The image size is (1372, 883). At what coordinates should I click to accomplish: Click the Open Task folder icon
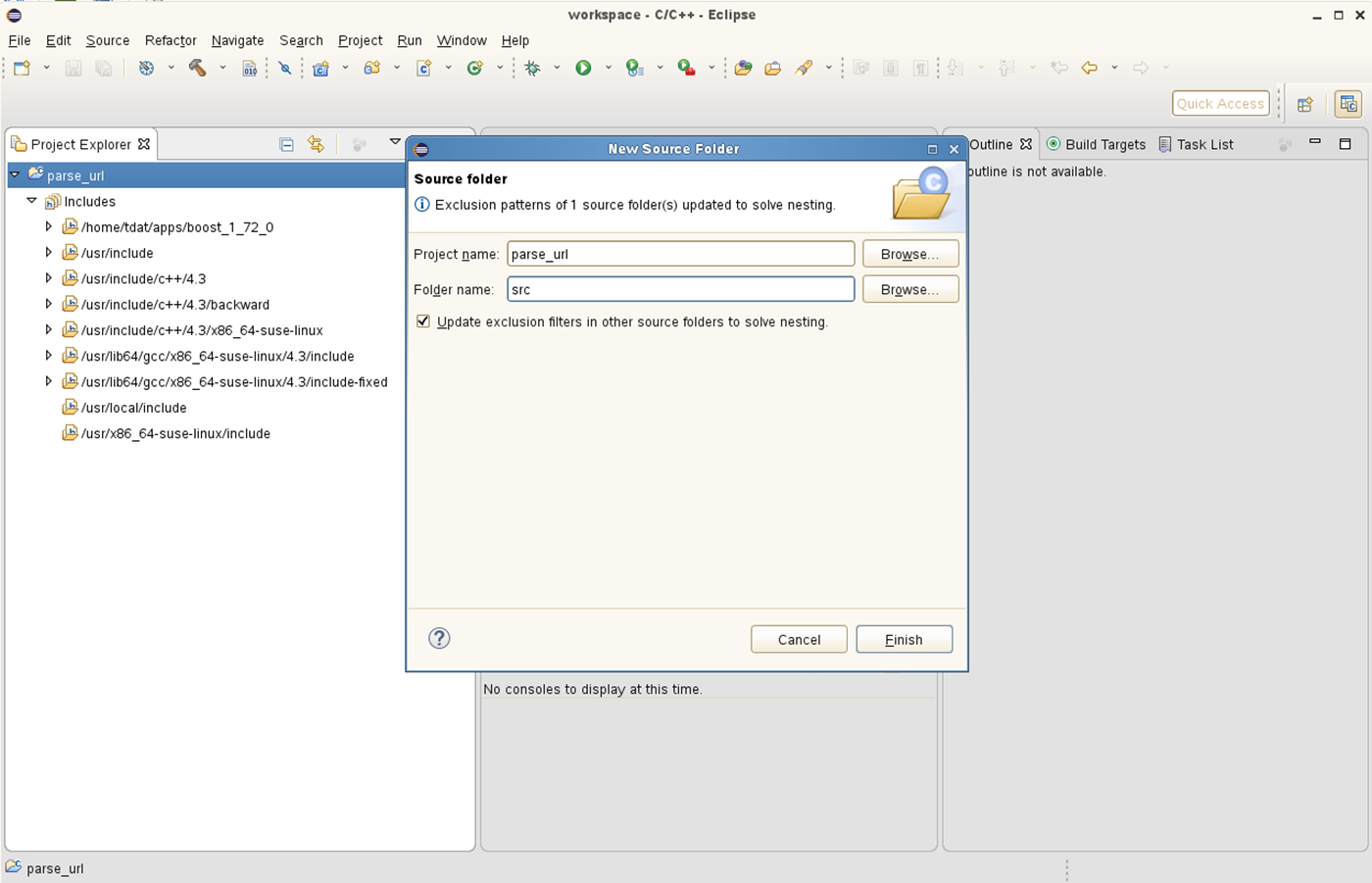click(x=773, y=68)
